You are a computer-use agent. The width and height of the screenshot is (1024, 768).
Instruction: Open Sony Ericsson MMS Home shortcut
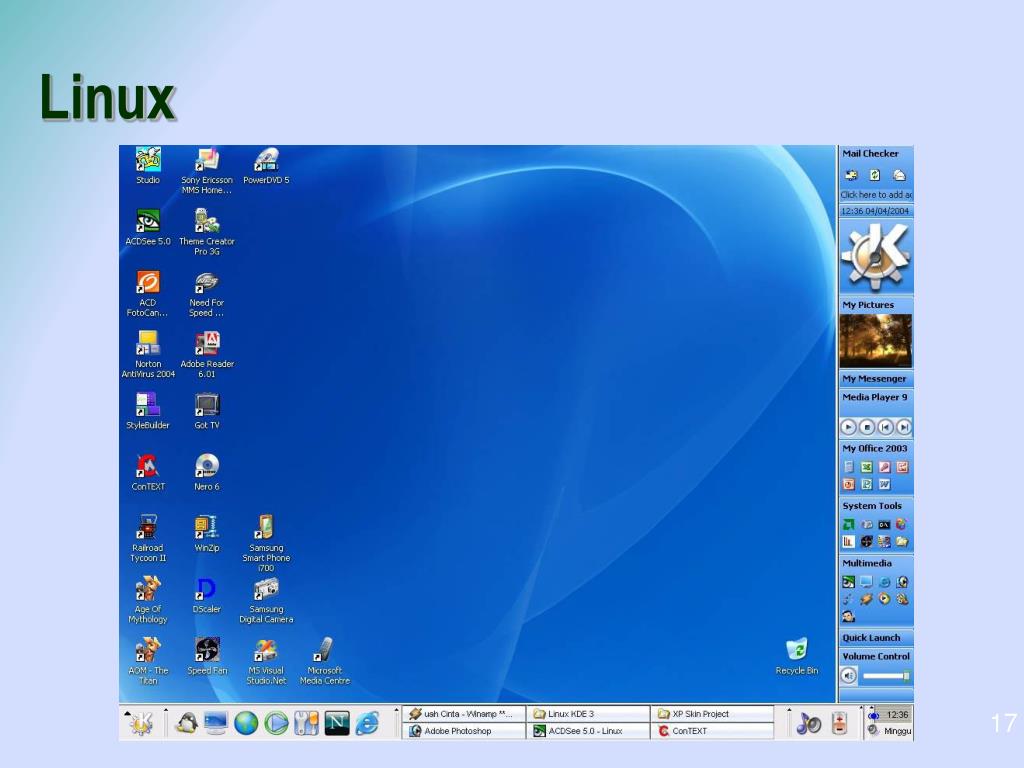coord(206,171)
